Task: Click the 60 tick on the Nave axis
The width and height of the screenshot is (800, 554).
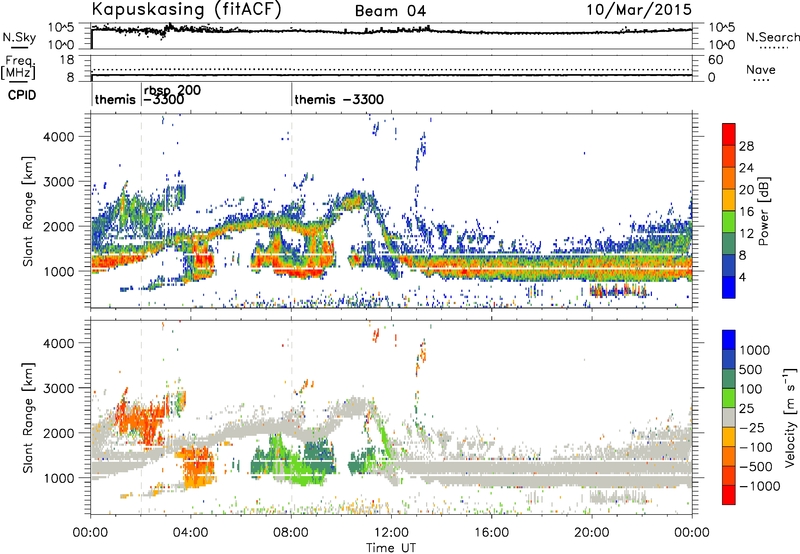Action: tap(715, 59)
